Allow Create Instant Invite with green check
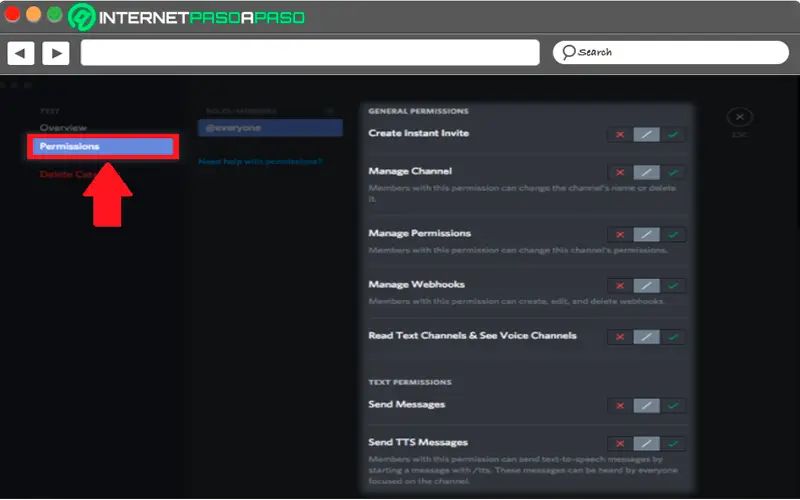800x500 pixels. (x=673, y=135)
